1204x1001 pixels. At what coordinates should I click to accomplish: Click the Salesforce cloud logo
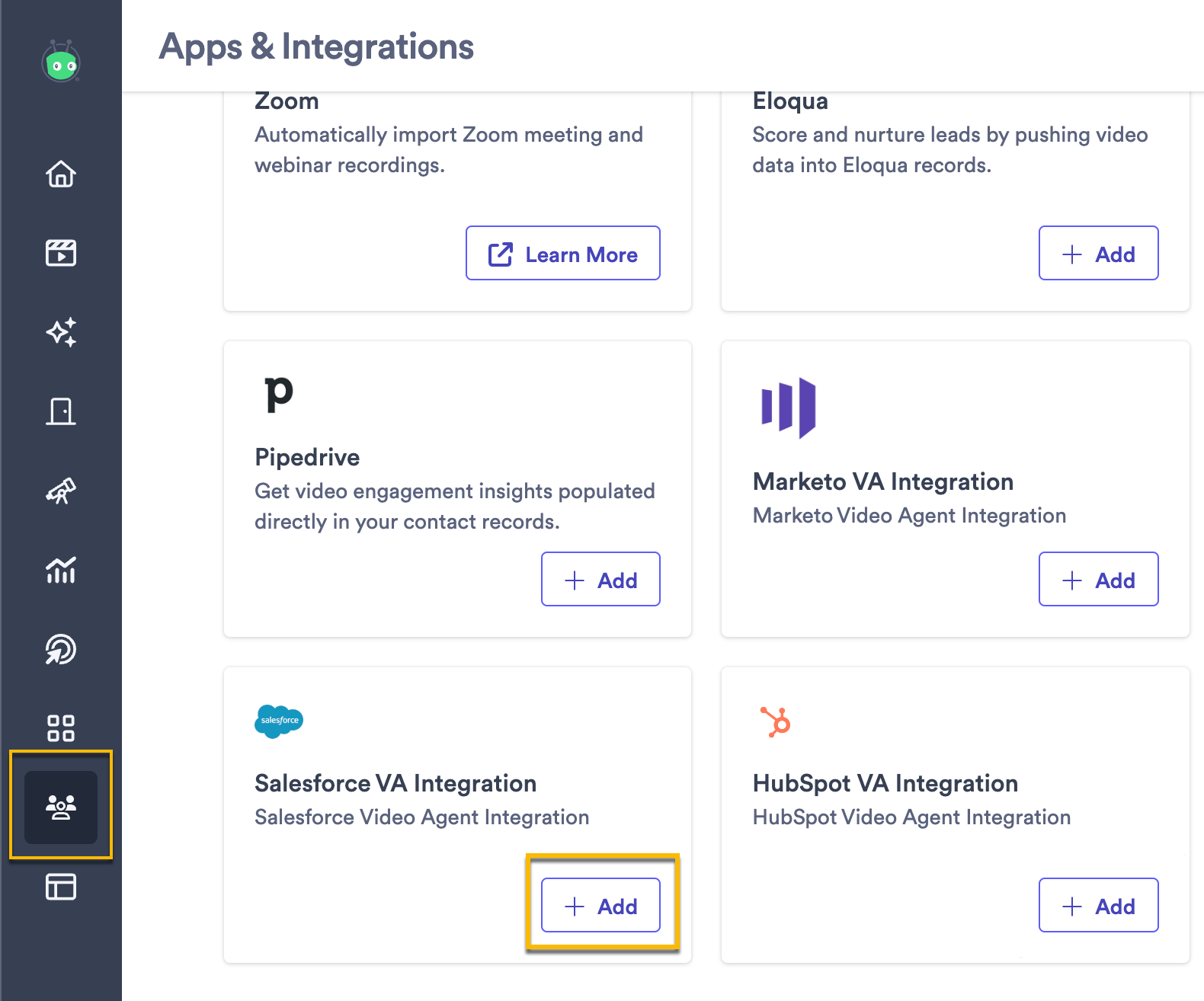click(x=278, y=721)
